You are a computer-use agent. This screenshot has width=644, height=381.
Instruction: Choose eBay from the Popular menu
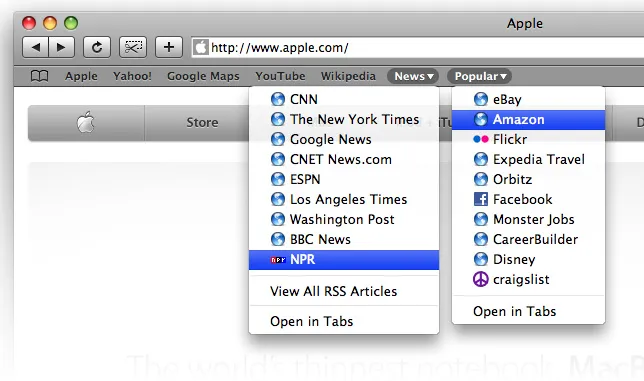[x=528, y=99]
